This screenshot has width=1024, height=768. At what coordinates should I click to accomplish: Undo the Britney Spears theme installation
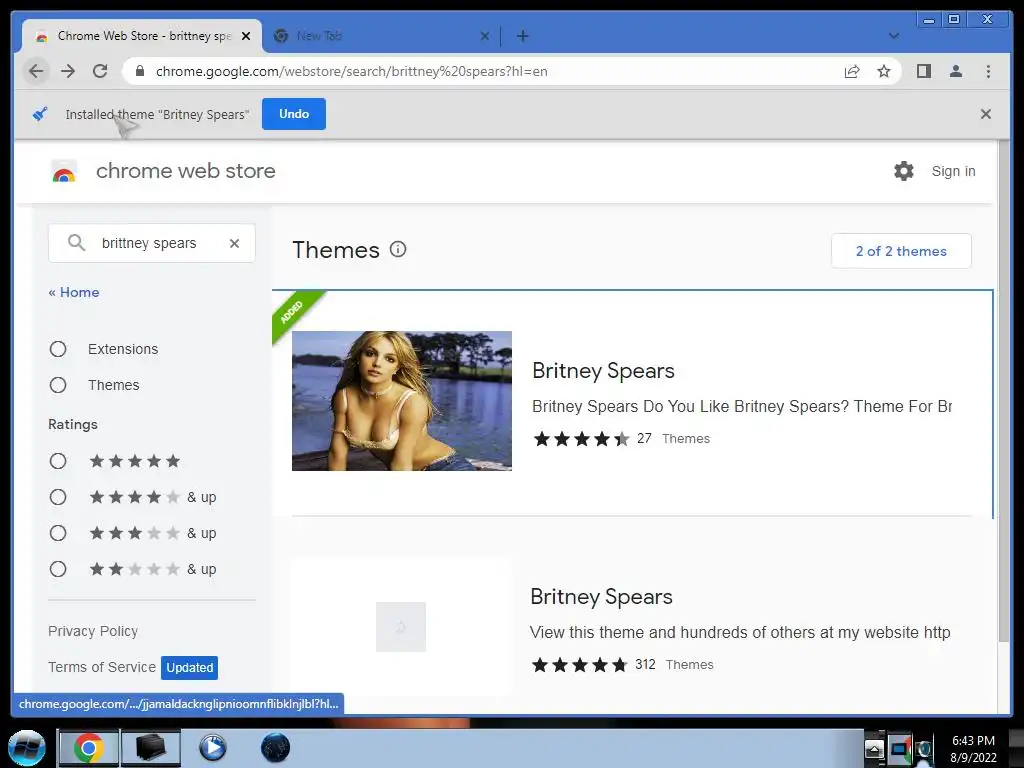coord(294,114)
